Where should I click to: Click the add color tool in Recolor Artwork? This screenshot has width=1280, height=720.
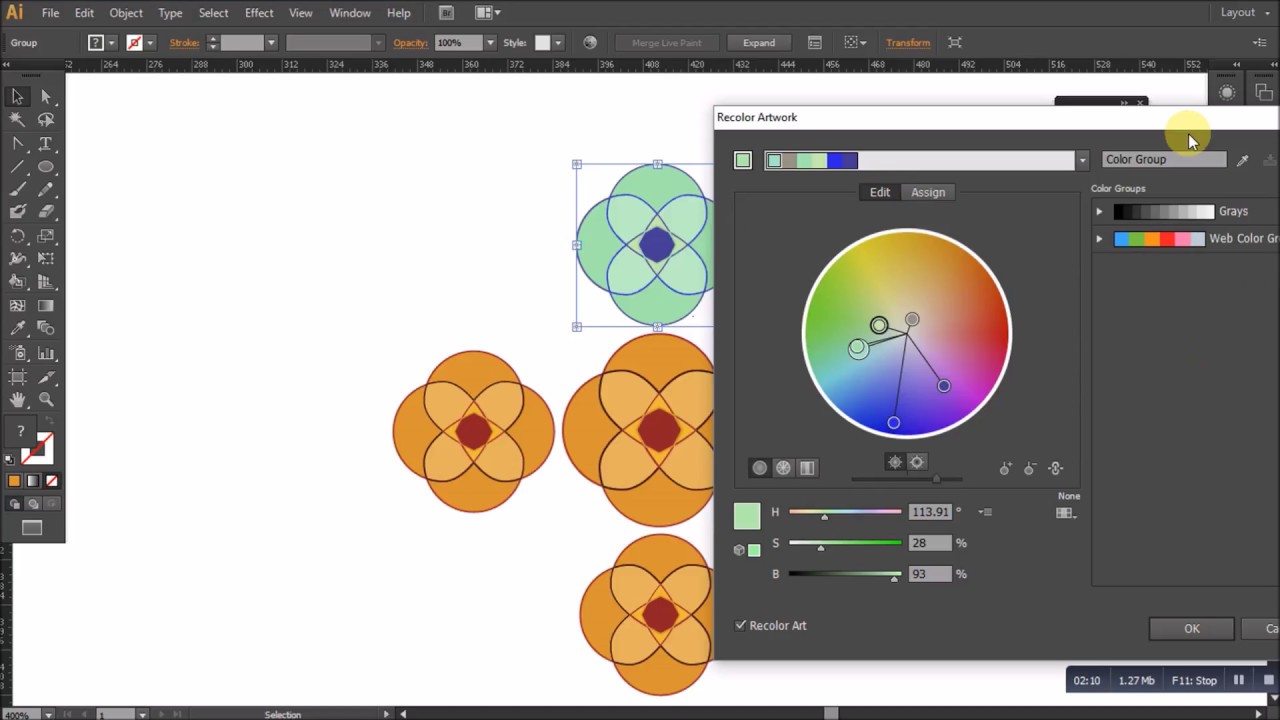coord(1005,468)
